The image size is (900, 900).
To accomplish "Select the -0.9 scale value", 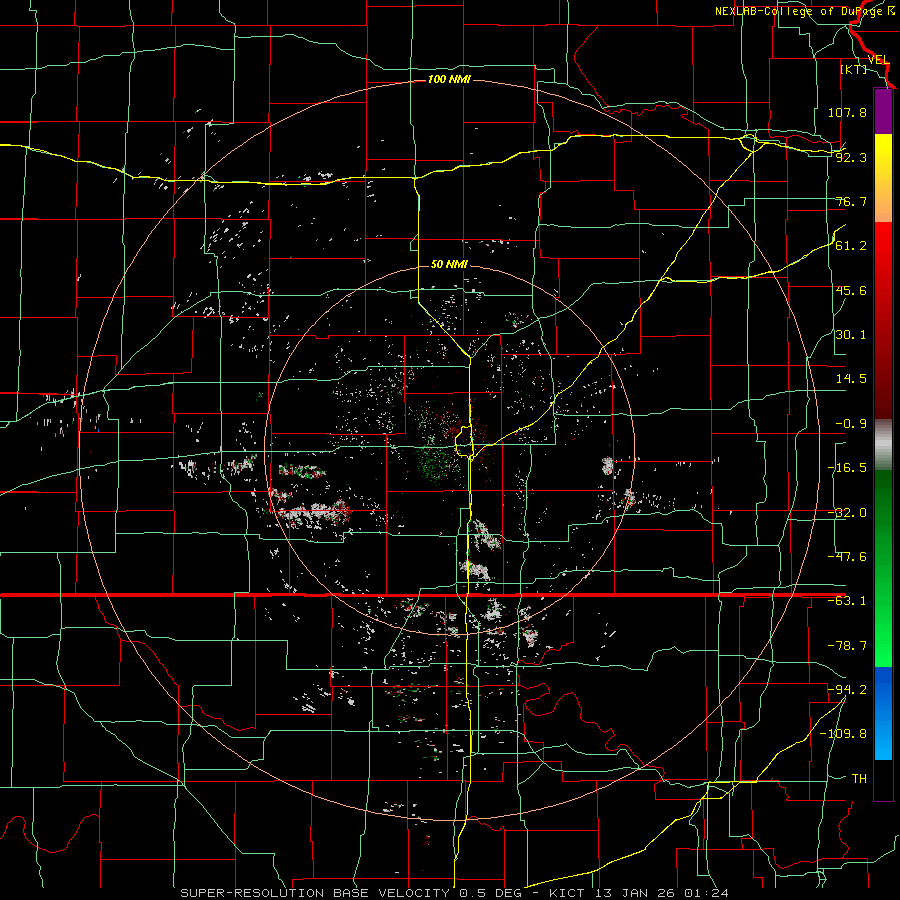I will pyautogui.click(x=851, y=424).
